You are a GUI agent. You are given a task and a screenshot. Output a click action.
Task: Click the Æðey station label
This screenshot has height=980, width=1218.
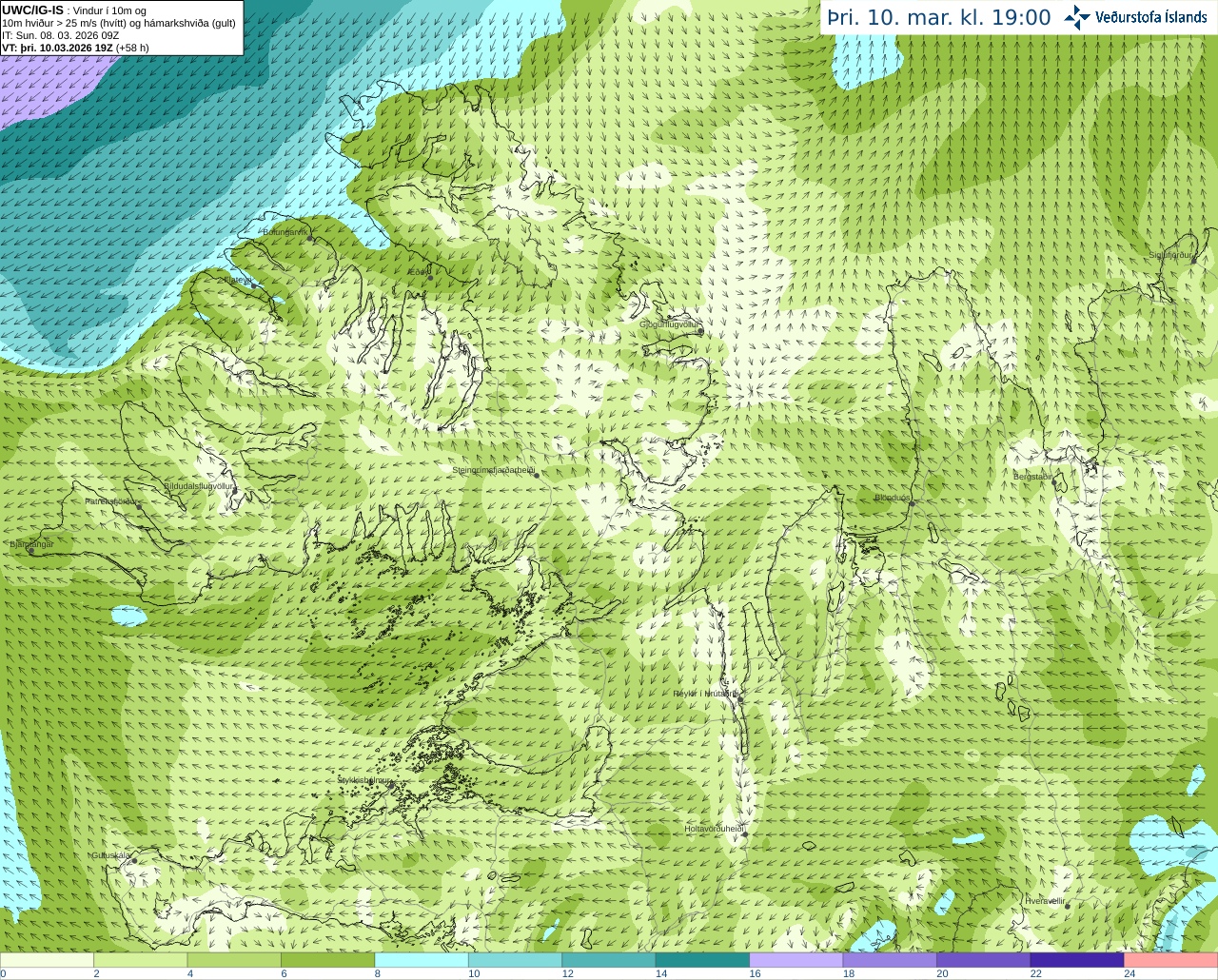(419, 271)
